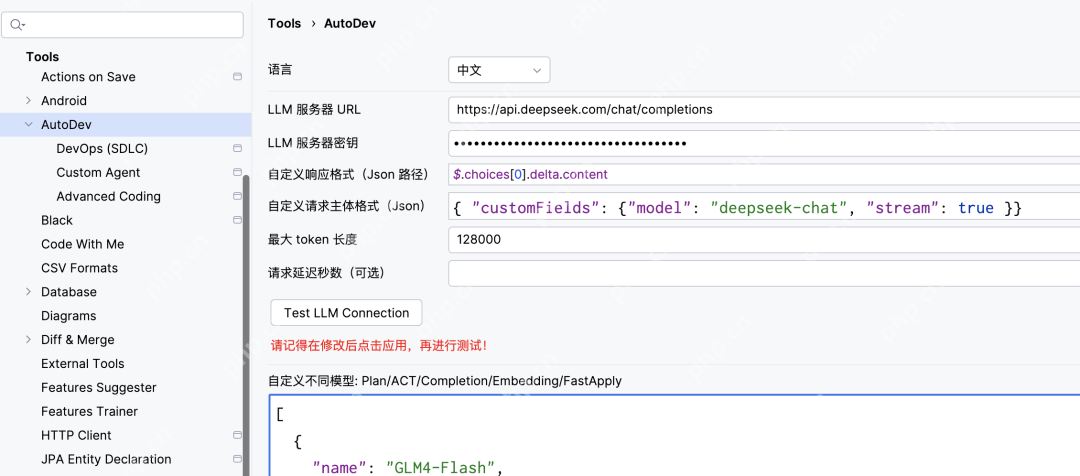The image size is (1080, 476).
Task: Click the 语言 label
Action: [280, 70]
